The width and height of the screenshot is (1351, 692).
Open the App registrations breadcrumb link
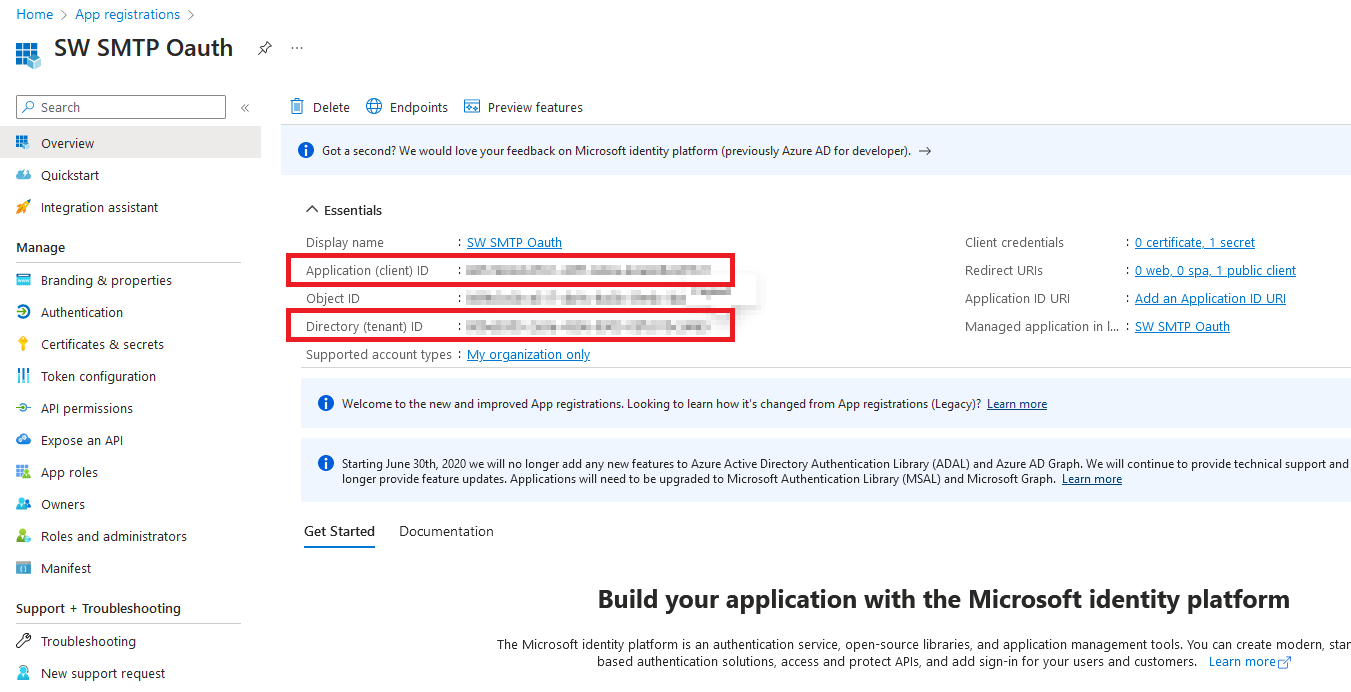click(127, 14)
